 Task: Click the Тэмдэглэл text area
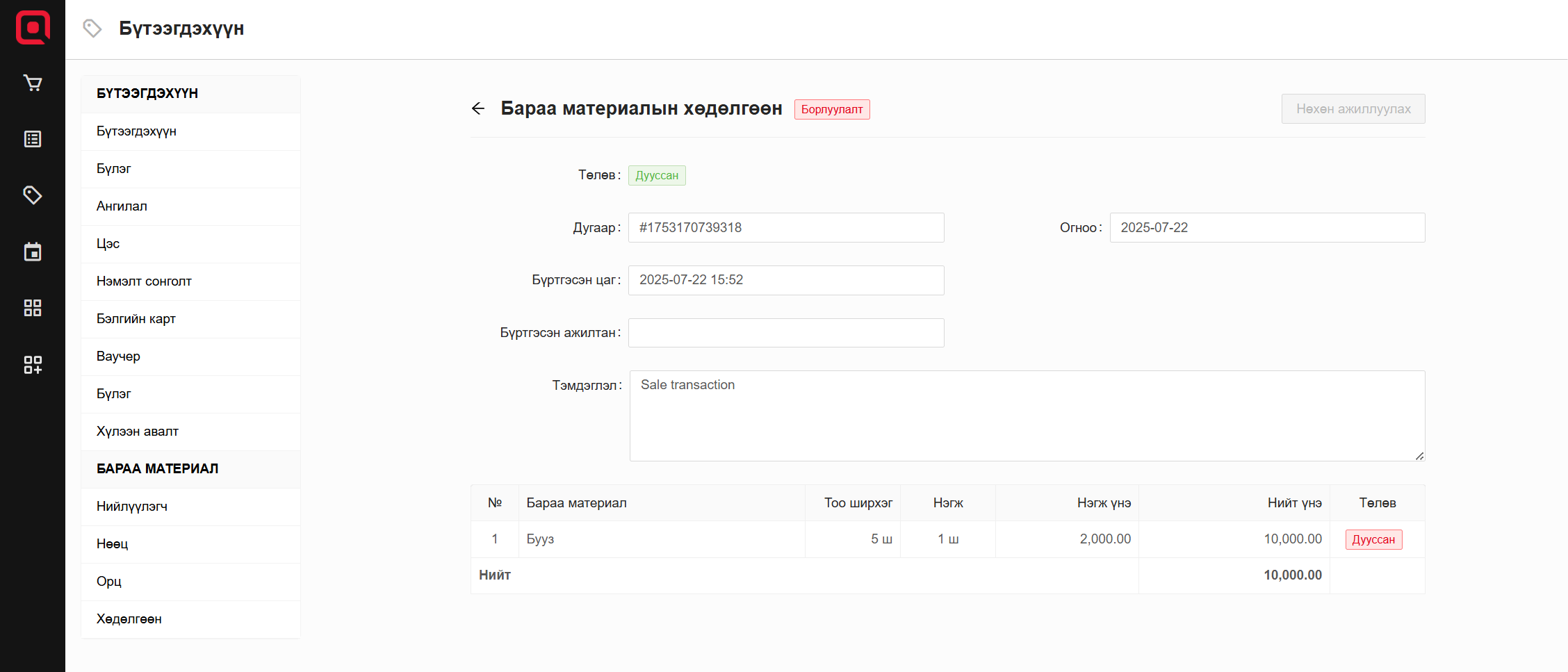pyautogui.click(x=1027, y=416)
